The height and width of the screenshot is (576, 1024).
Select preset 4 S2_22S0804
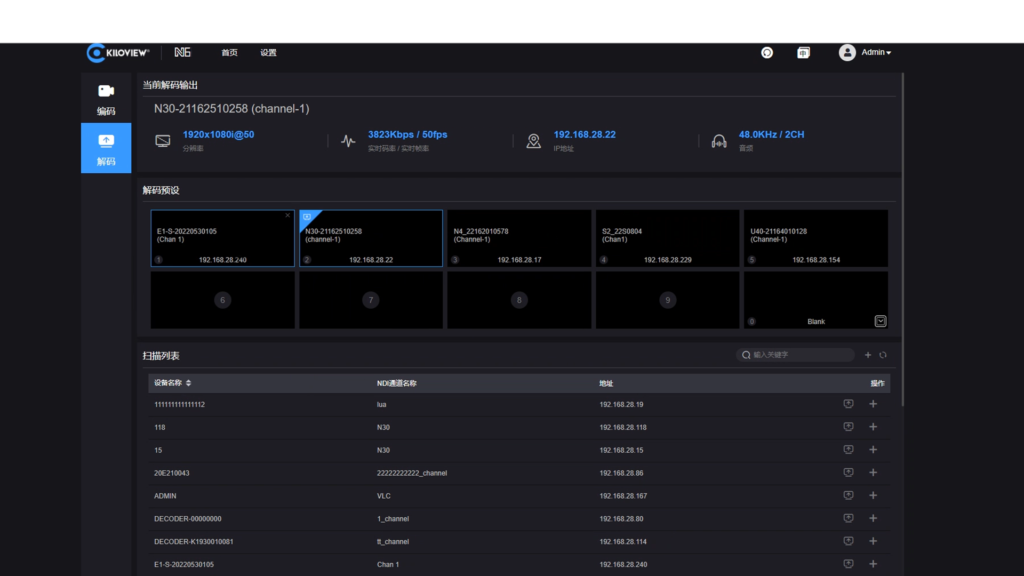(667, 238)
